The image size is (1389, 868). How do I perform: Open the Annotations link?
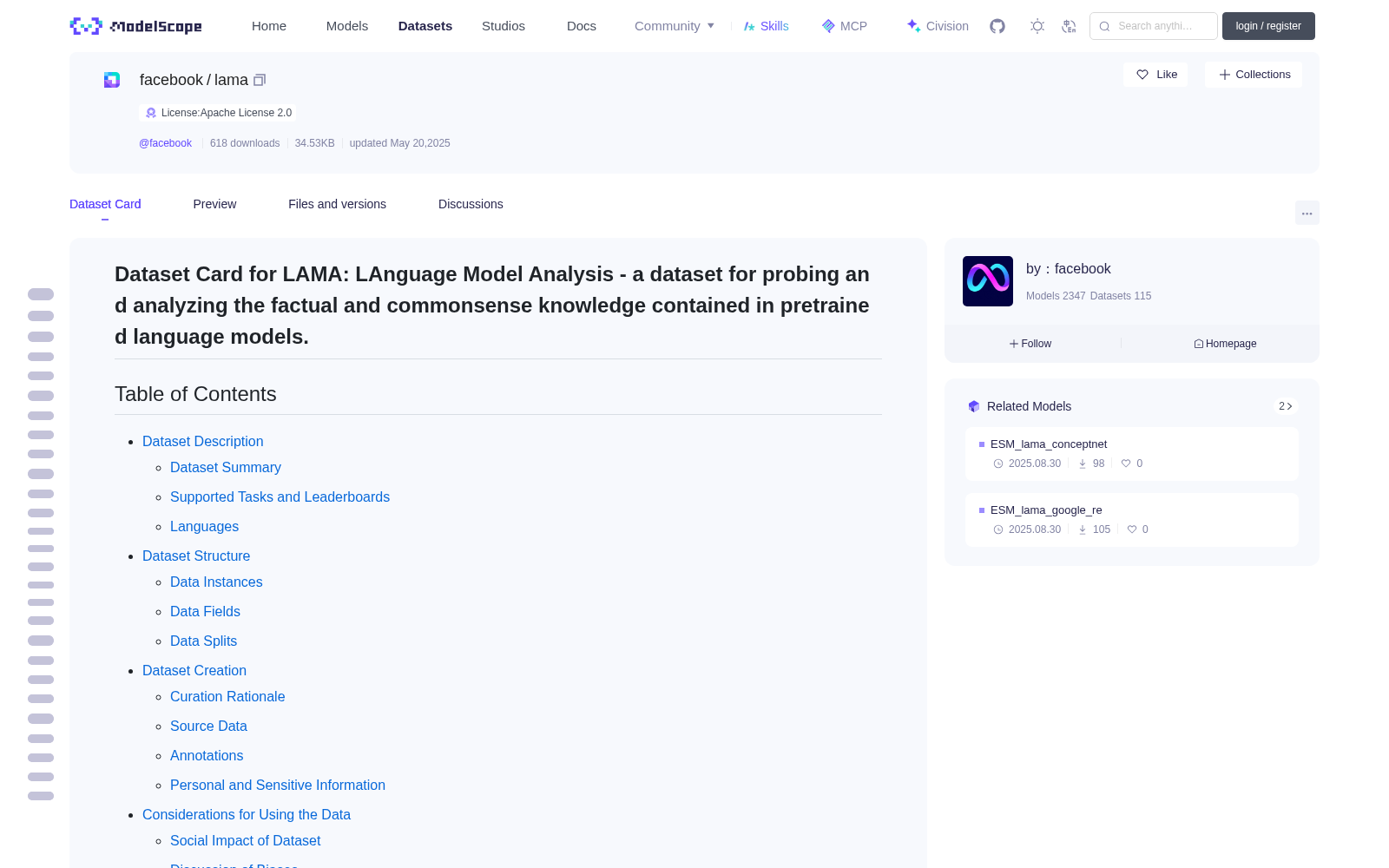pos(207,755)
